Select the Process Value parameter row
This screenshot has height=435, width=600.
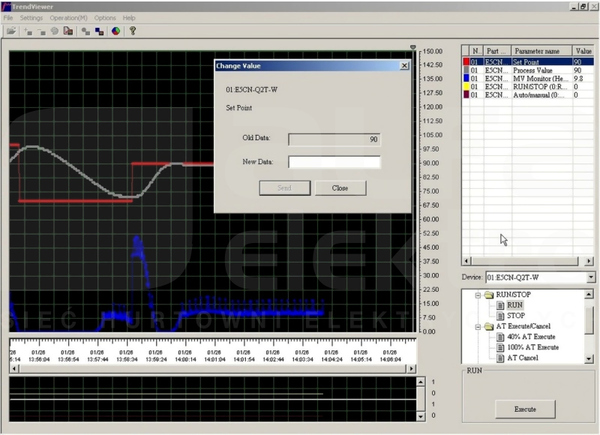528,70
